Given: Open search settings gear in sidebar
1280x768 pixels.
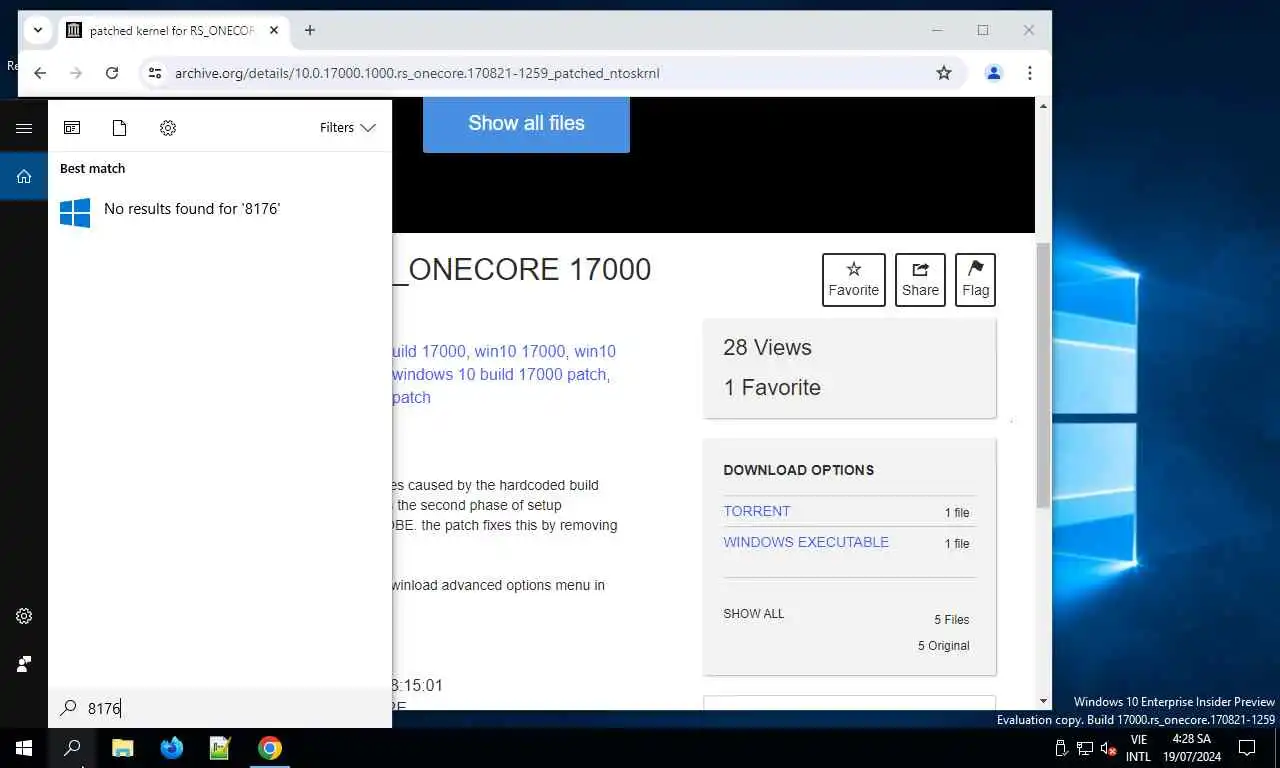Looking at the screenshot, I should pos(24,616).
